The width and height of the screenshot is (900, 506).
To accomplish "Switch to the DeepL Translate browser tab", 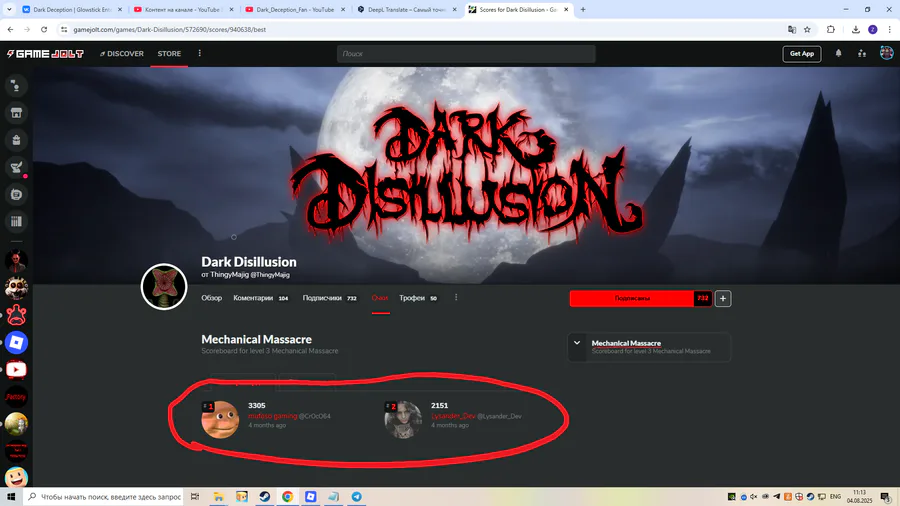I will coord(407,10).
